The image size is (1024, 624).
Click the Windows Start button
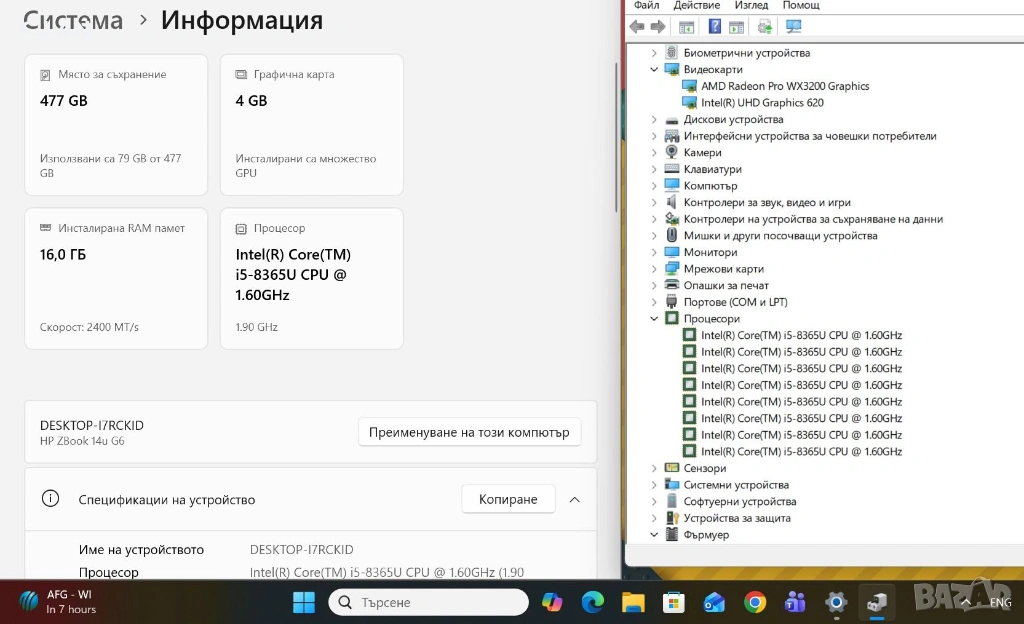(304, 602)
